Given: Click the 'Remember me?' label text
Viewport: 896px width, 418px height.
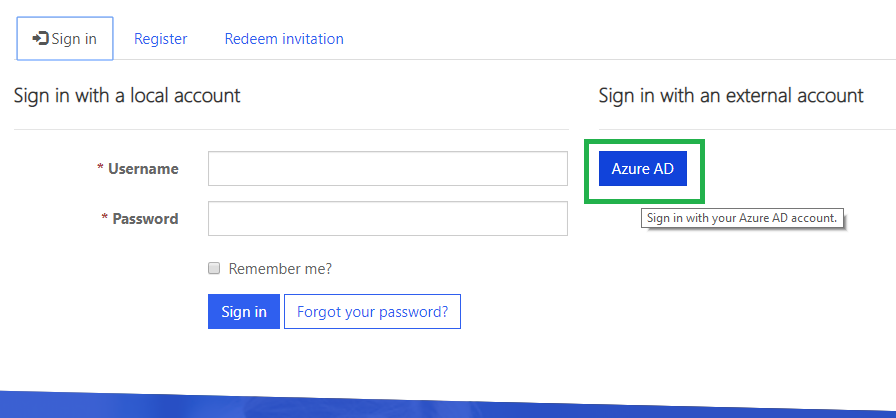Looking at the screenshot, I should coord(280,268).
